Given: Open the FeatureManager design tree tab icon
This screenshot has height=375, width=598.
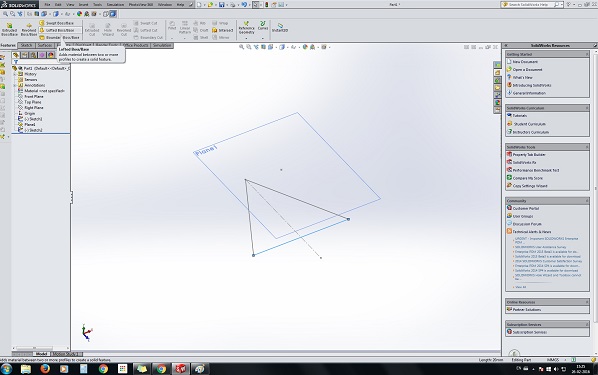Looking at the screenshot, I should click(16, 55).
